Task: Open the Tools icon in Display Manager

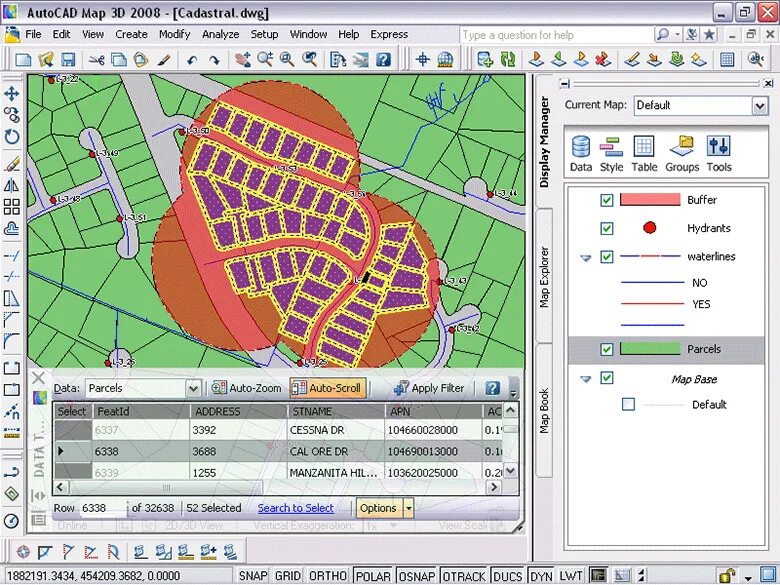Action: click(x=719, y=153)
